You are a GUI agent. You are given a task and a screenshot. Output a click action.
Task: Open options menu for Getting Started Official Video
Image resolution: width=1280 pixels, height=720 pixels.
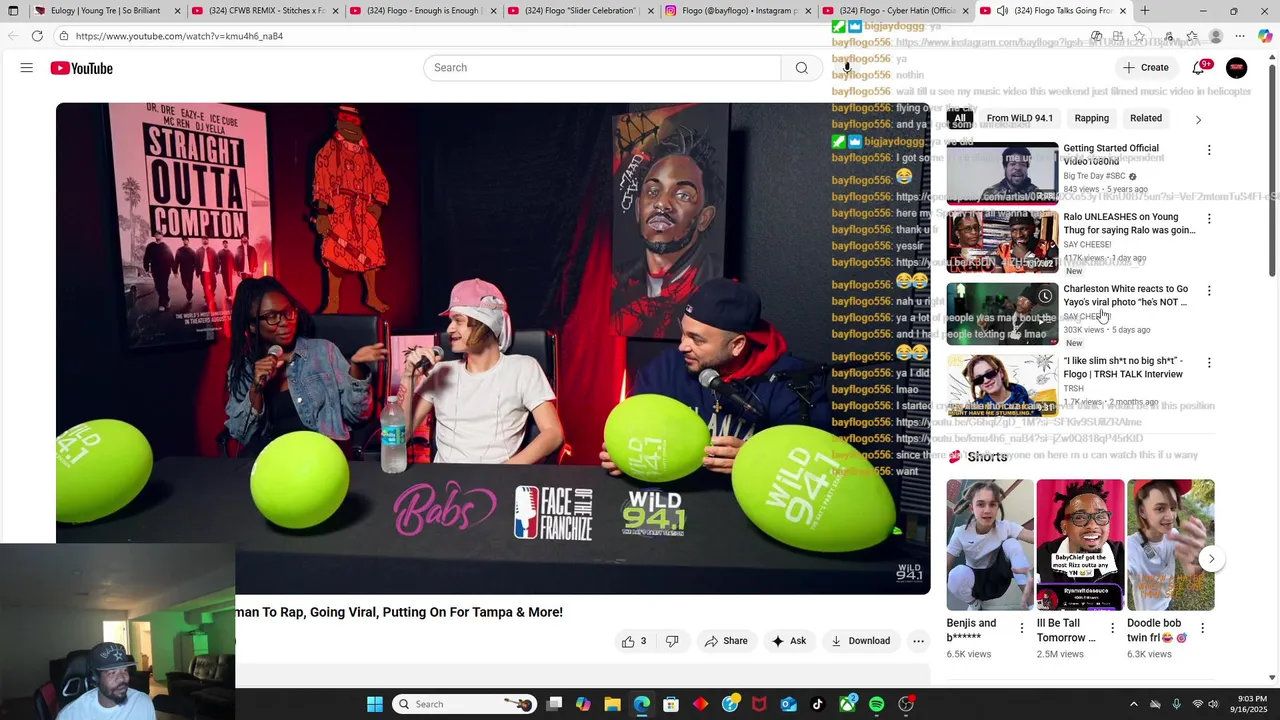pyautogui.click(x=1209, y=150)
